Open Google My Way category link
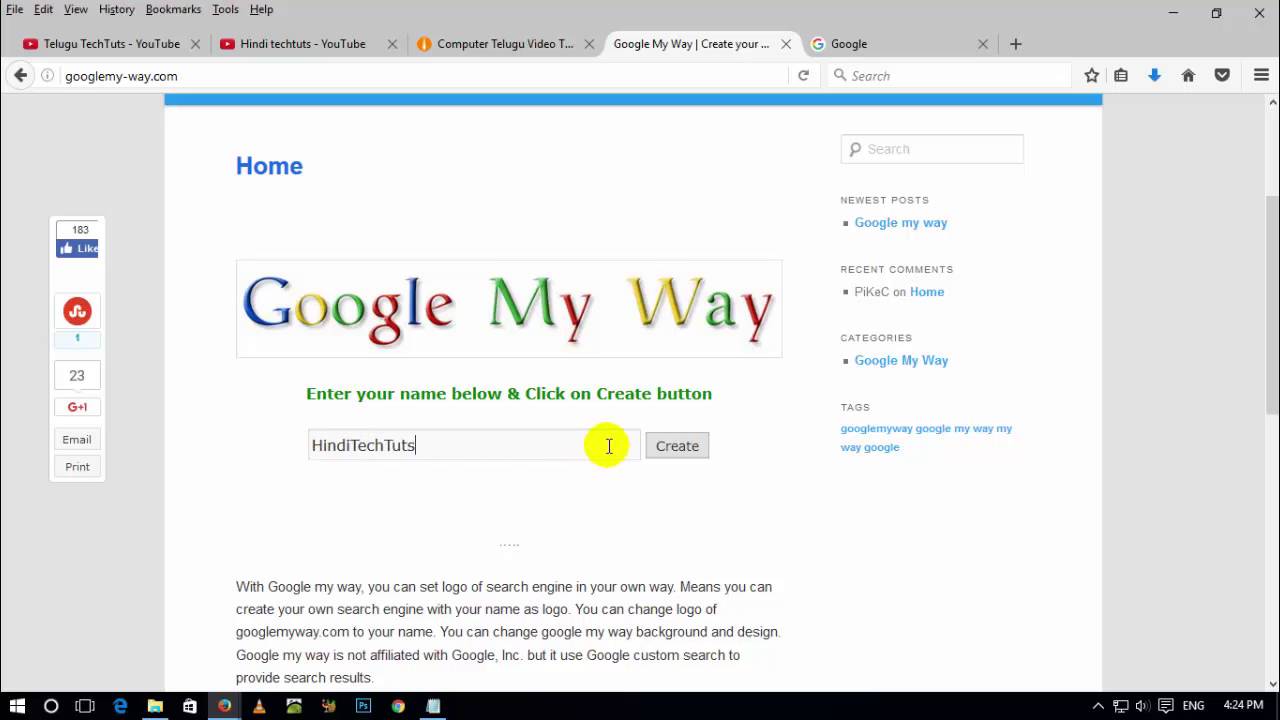 (x=901, y=361)
